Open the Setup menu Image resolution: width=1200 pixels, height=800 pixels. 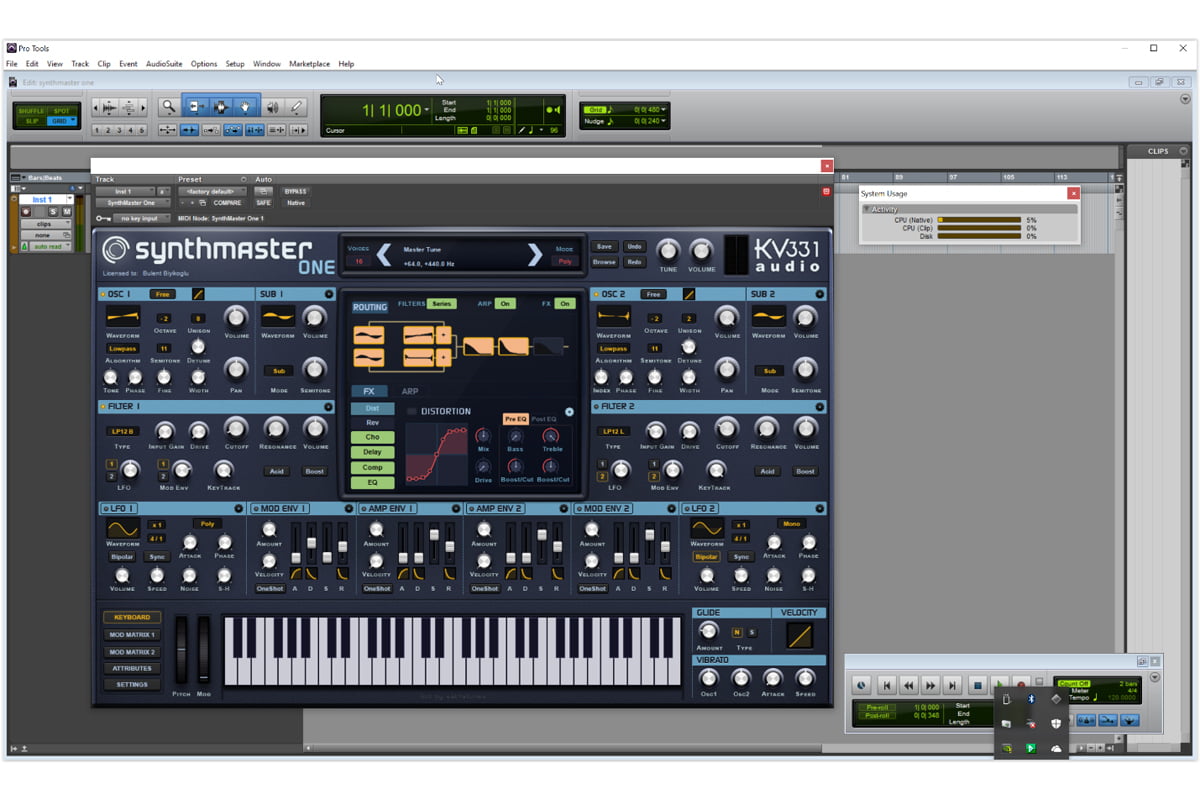235,64
